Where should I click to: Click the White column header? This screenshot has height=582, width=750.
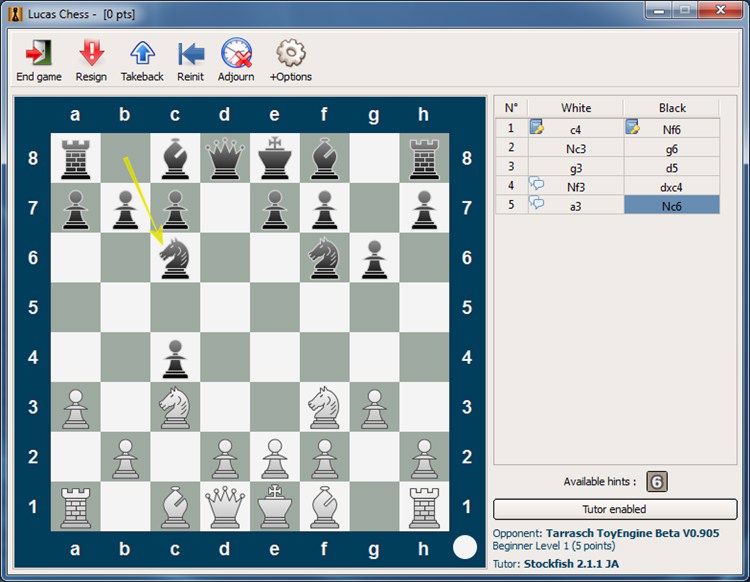tap(576, 108)
